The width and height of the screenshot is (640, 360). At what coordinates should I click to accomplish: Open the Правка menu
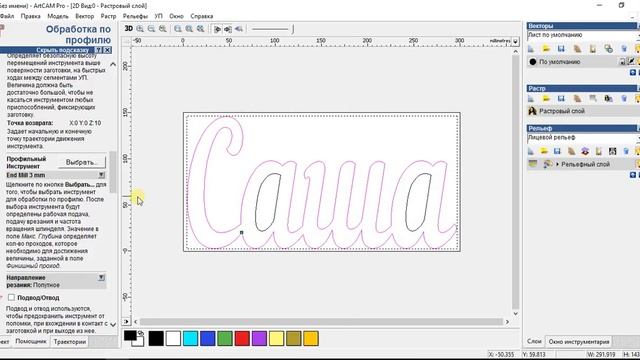click(31, 16)
